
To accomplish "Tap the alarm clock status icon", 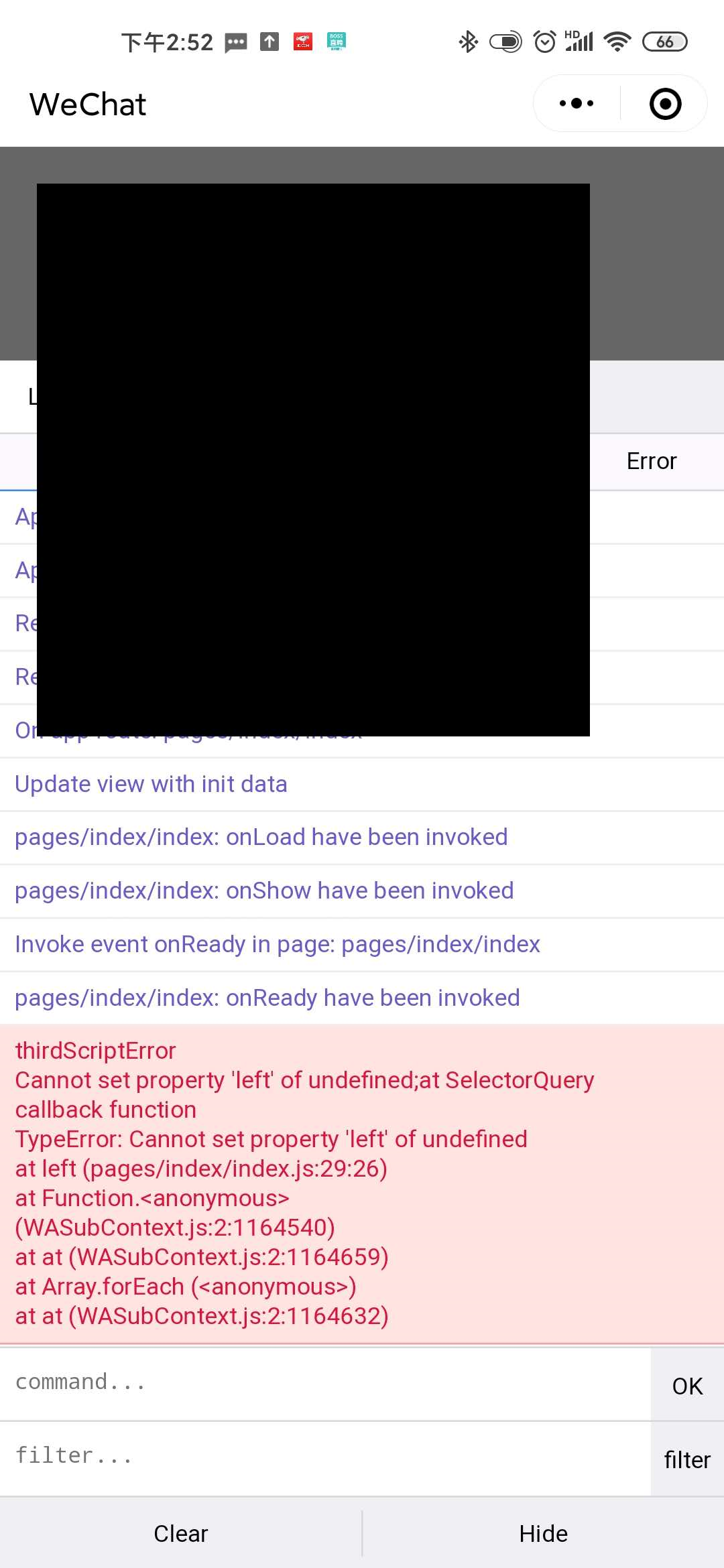I will (x=545, y=42).
